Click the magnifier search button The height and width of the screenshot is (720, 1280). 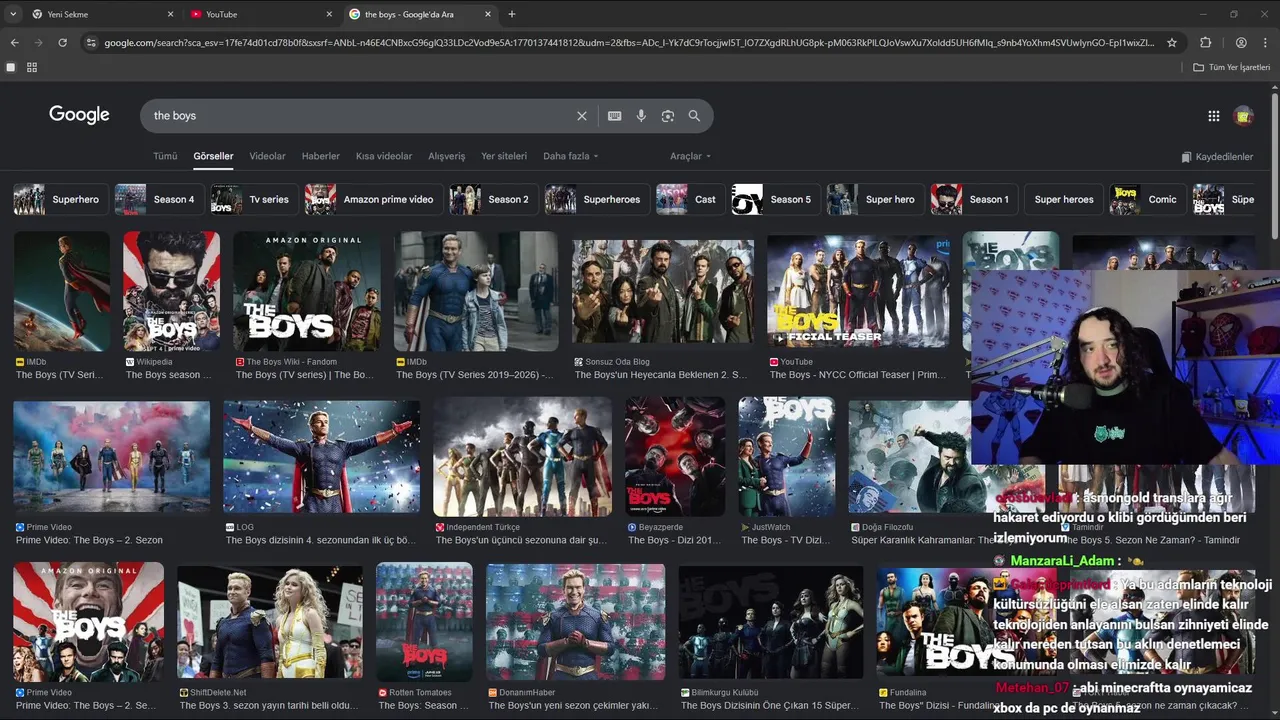coord(694,116)
